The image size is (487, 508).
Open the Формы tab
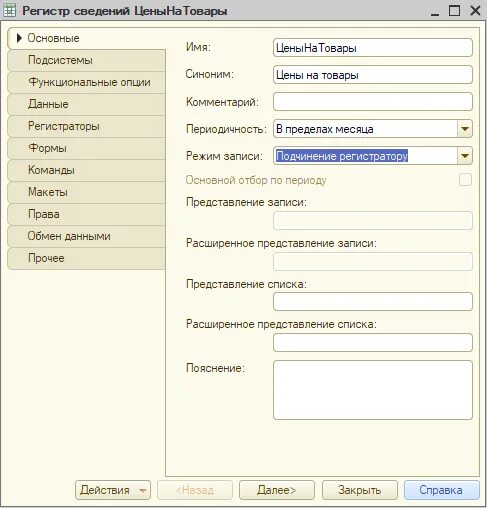86,148
